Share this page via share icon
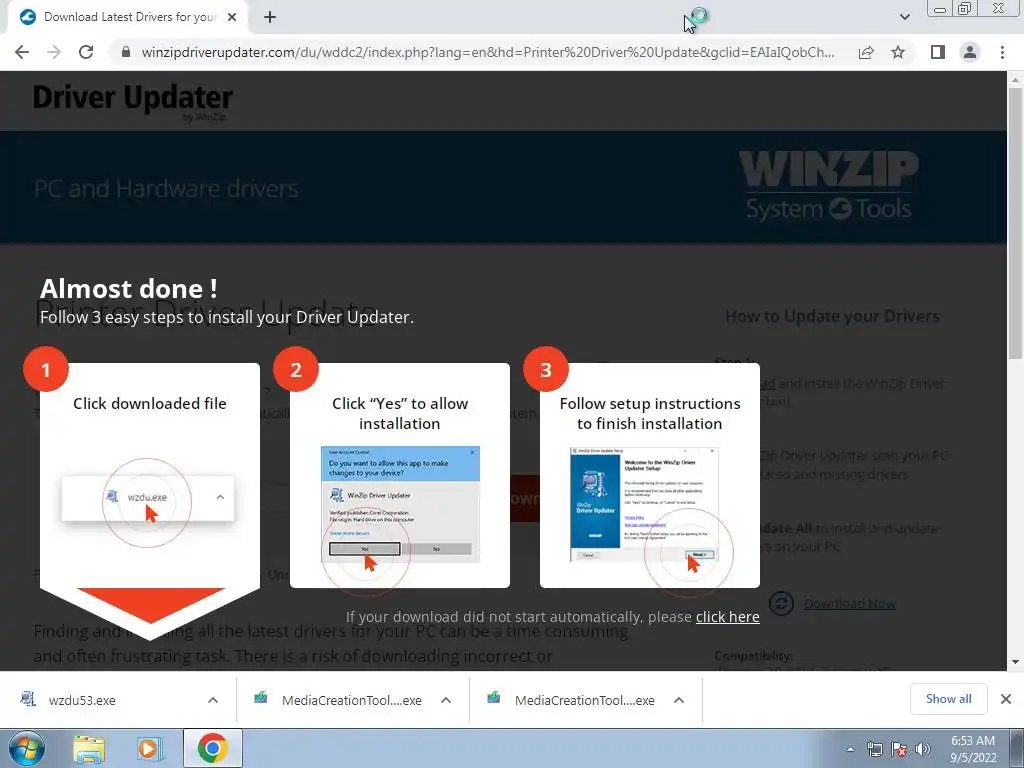This screenshot has width=1024, height=768. (x=866, y=52)
